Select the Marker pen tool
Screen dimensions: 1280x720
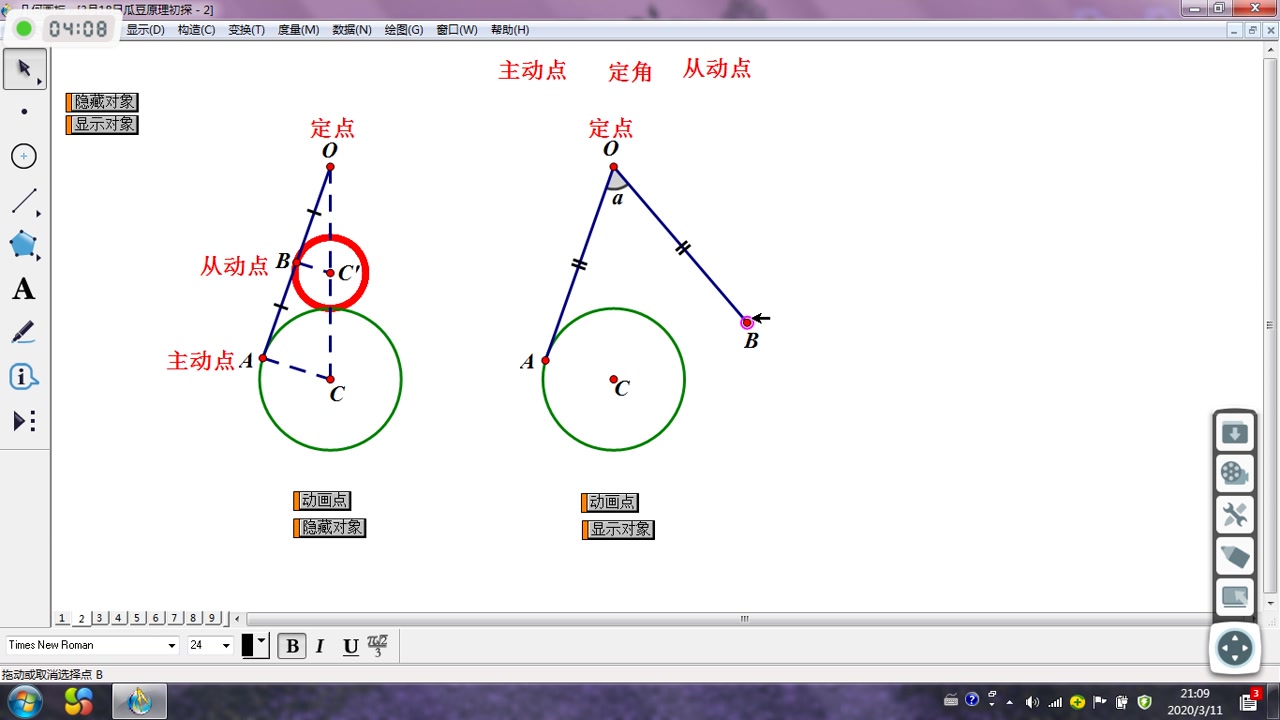tap(24, 333)
